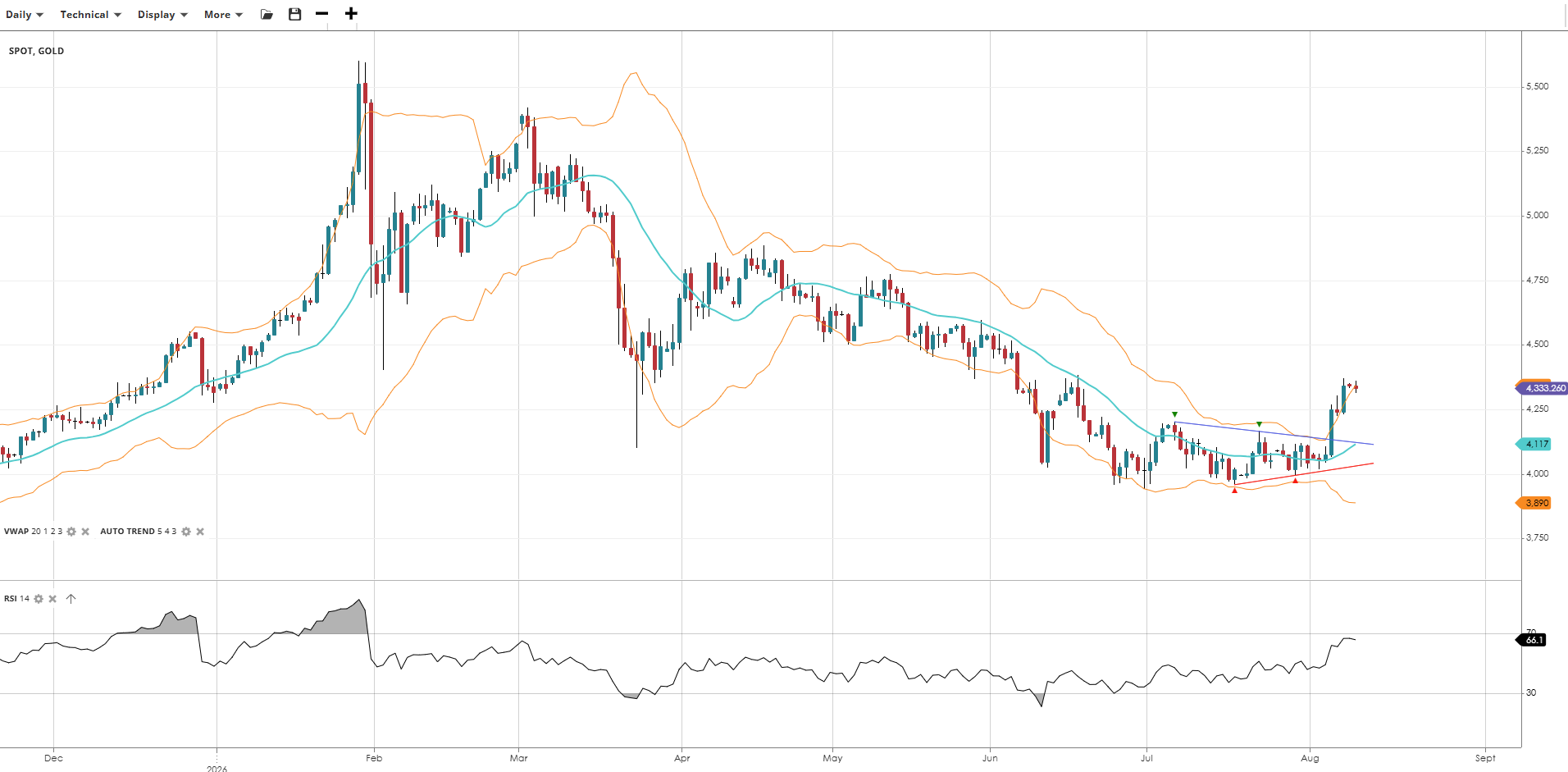Click the 3,890 lower band tag
This screenshot has width=1568, height=772.
[1534, 503]
